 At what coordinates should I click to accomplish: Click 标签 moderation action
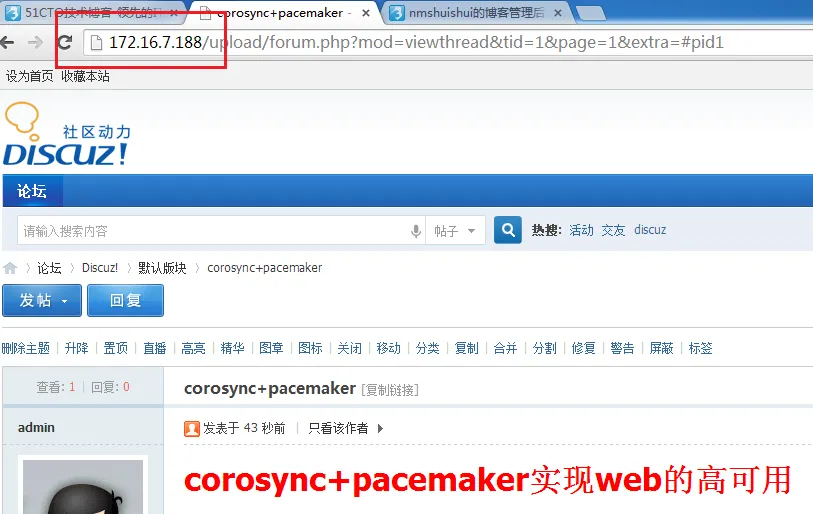(x=700, y=348)
